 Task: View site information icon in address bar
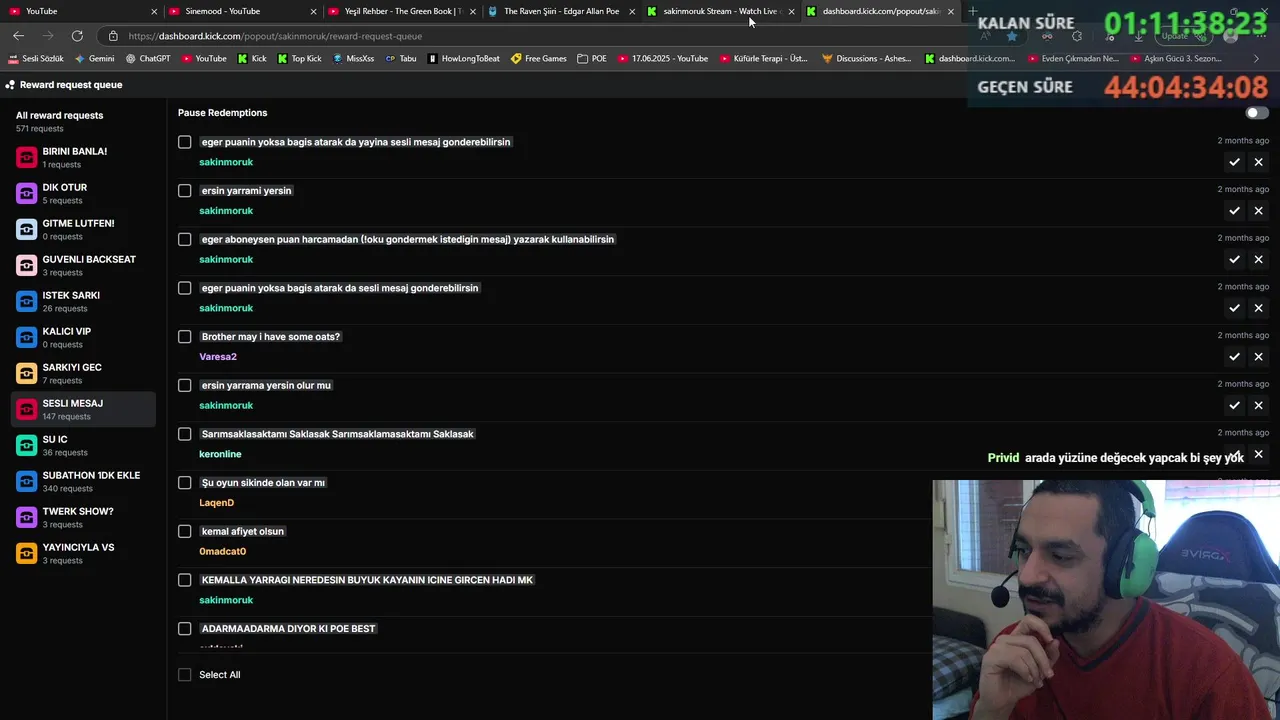click(113, 36)
